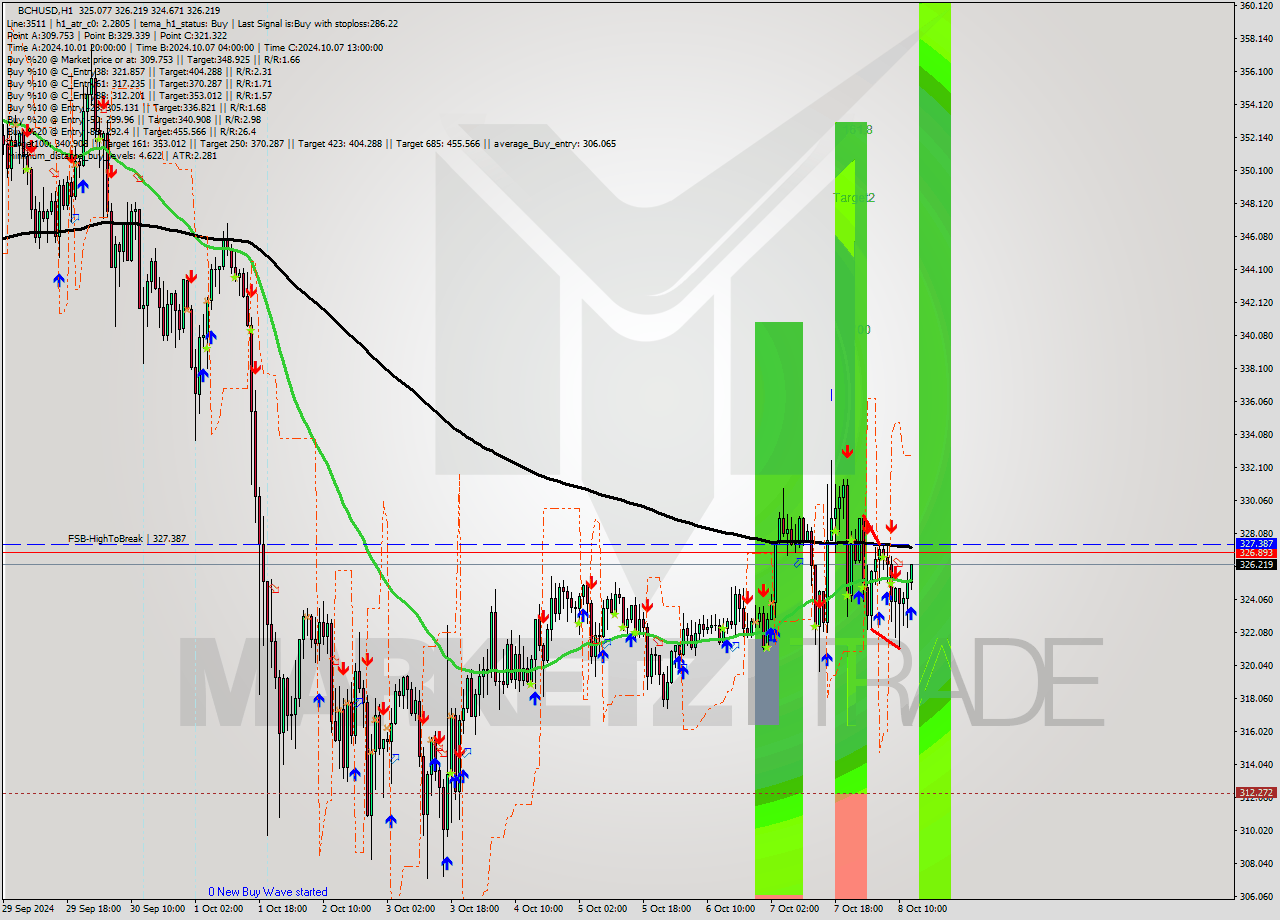The image size is (1280, 920).
Task: Click the 344.100 price axis label
Action: 1256,270
